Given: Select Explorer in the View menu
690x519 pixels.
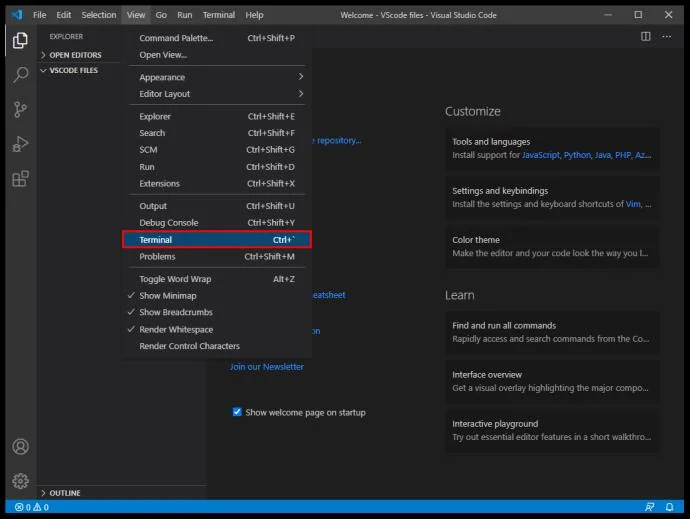Looking at the screenshot, I should coord(217,117).
